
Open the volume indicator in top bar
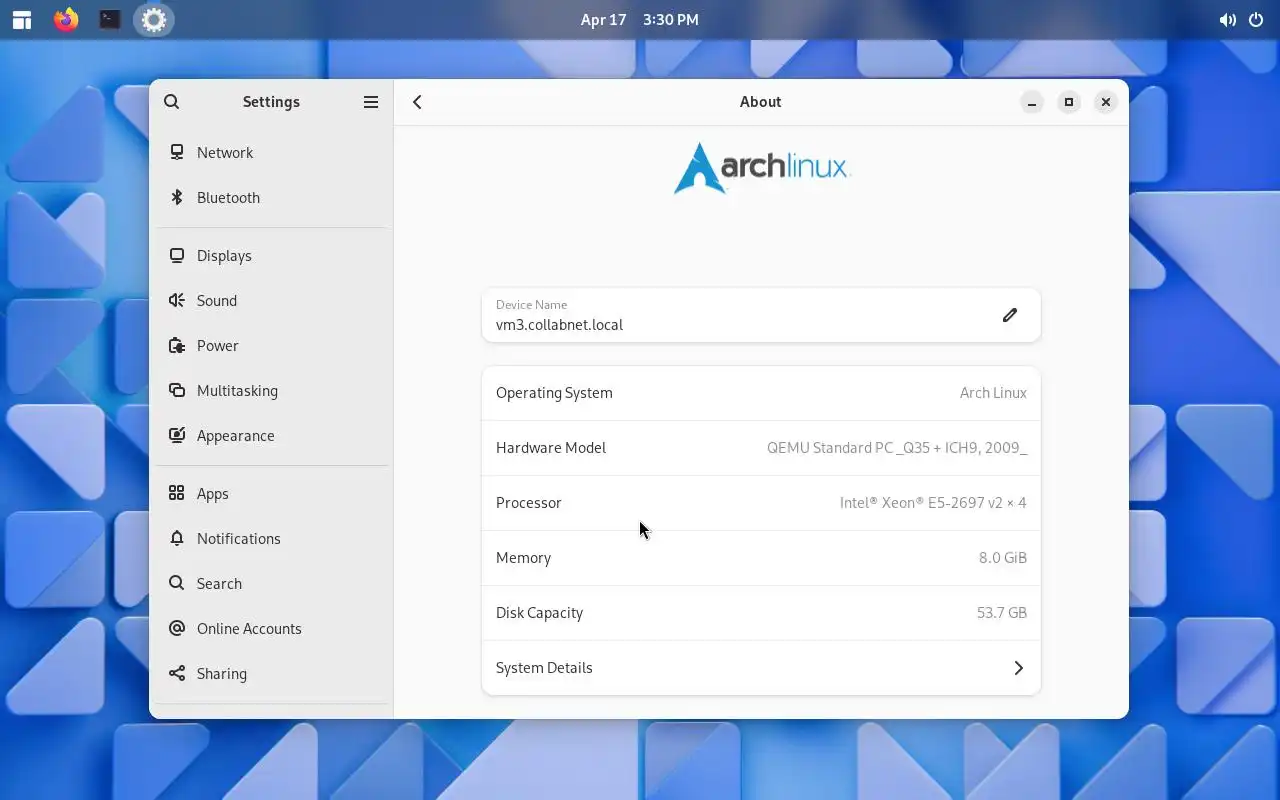coord(1227,20)
